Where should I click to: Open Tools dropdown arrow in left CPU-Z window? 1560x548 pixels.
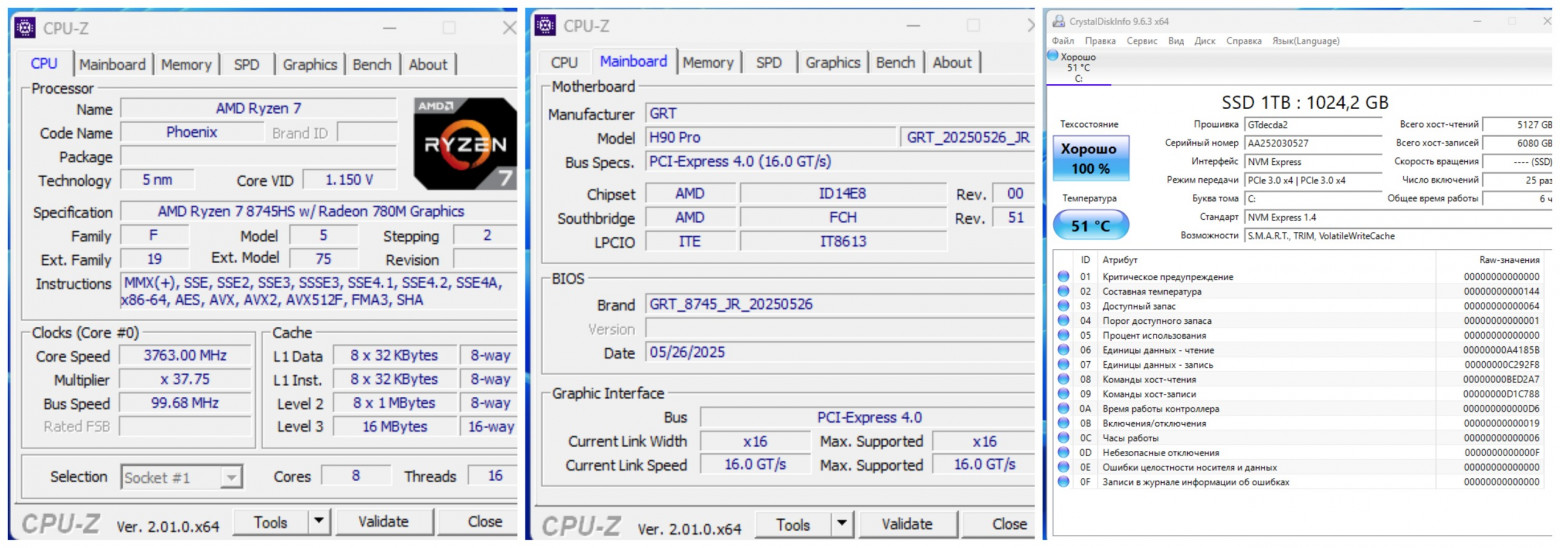318,521
